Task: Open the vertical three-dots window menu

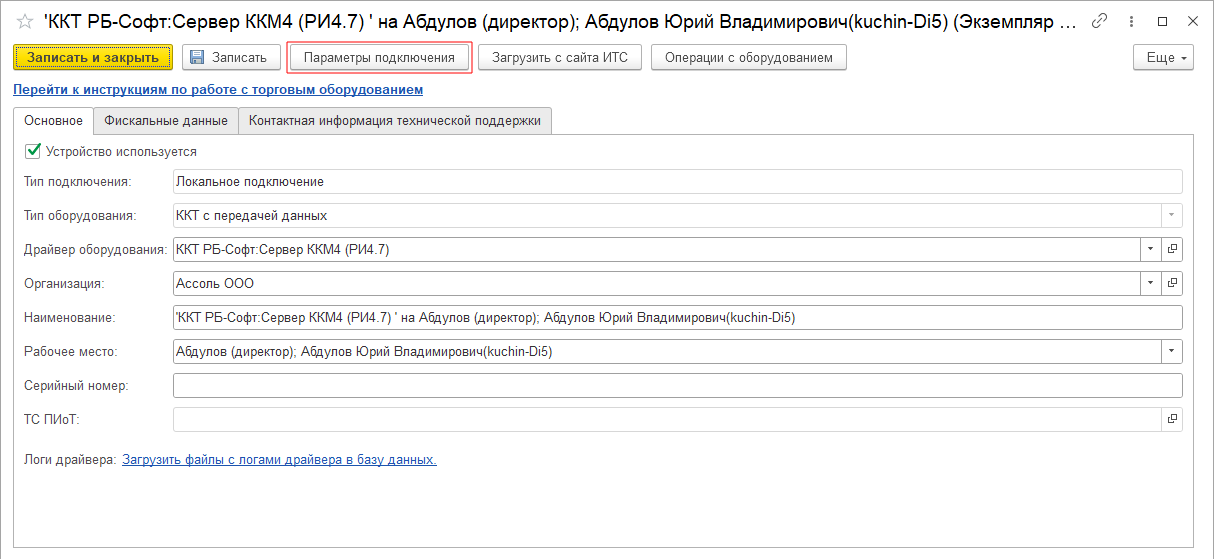Action: 1131,21
